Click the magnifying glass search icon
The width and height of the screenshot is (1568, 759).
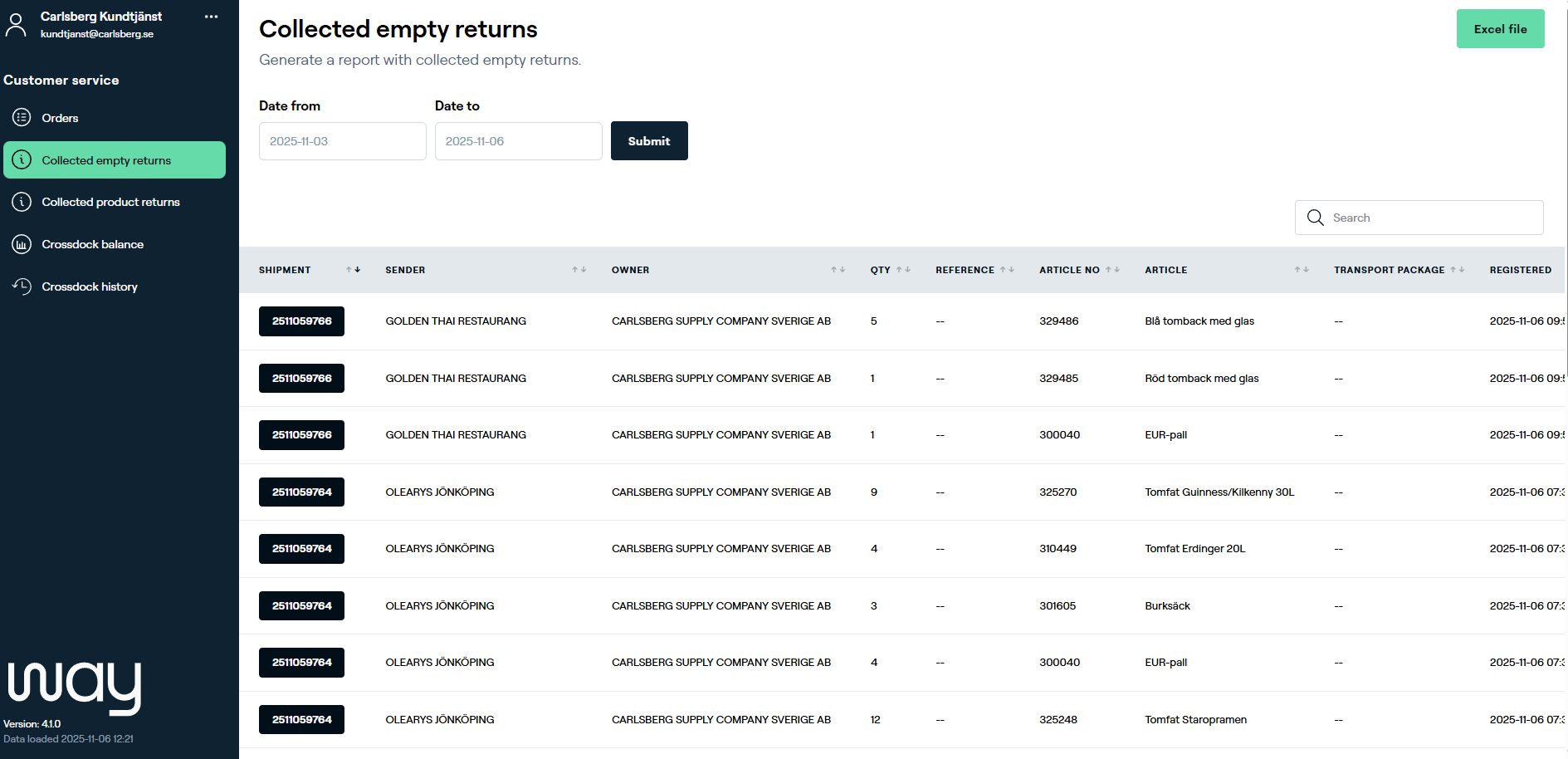point(1315,218)
